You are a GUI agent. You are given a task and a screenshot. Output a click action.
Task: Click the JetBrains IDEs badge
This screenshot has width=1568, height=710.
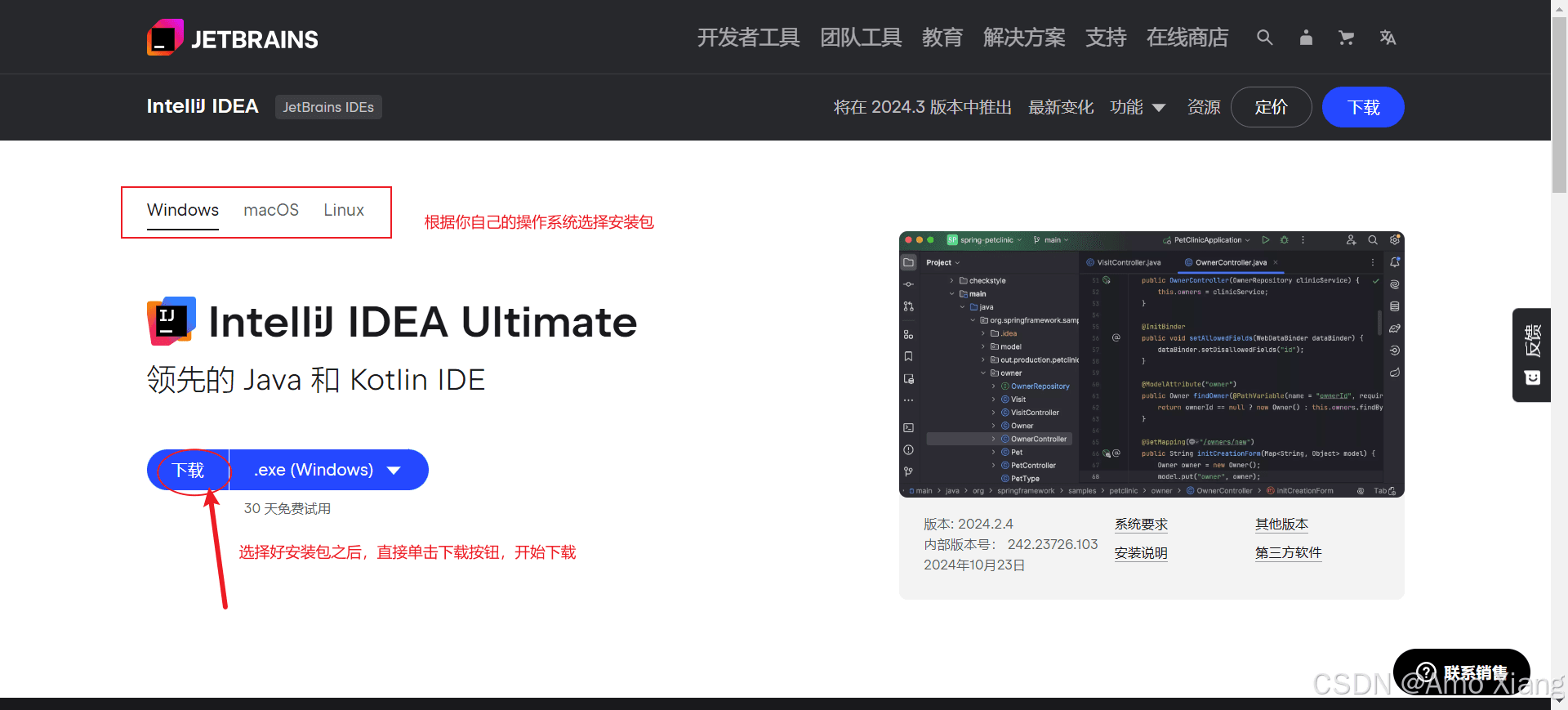pyautogui.click(x=328, y=107)
